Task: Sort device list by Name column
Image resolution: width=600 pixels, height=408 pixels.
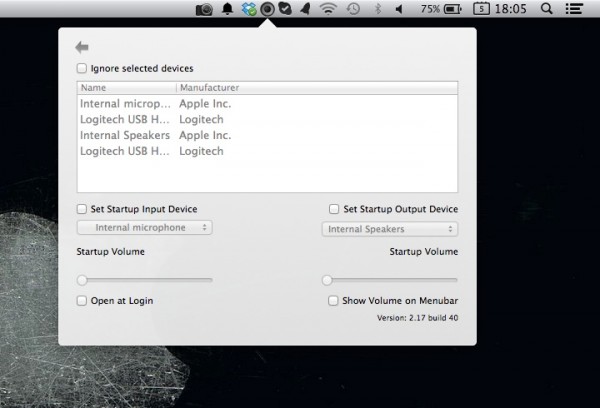Action: click(x=126, y=88)
